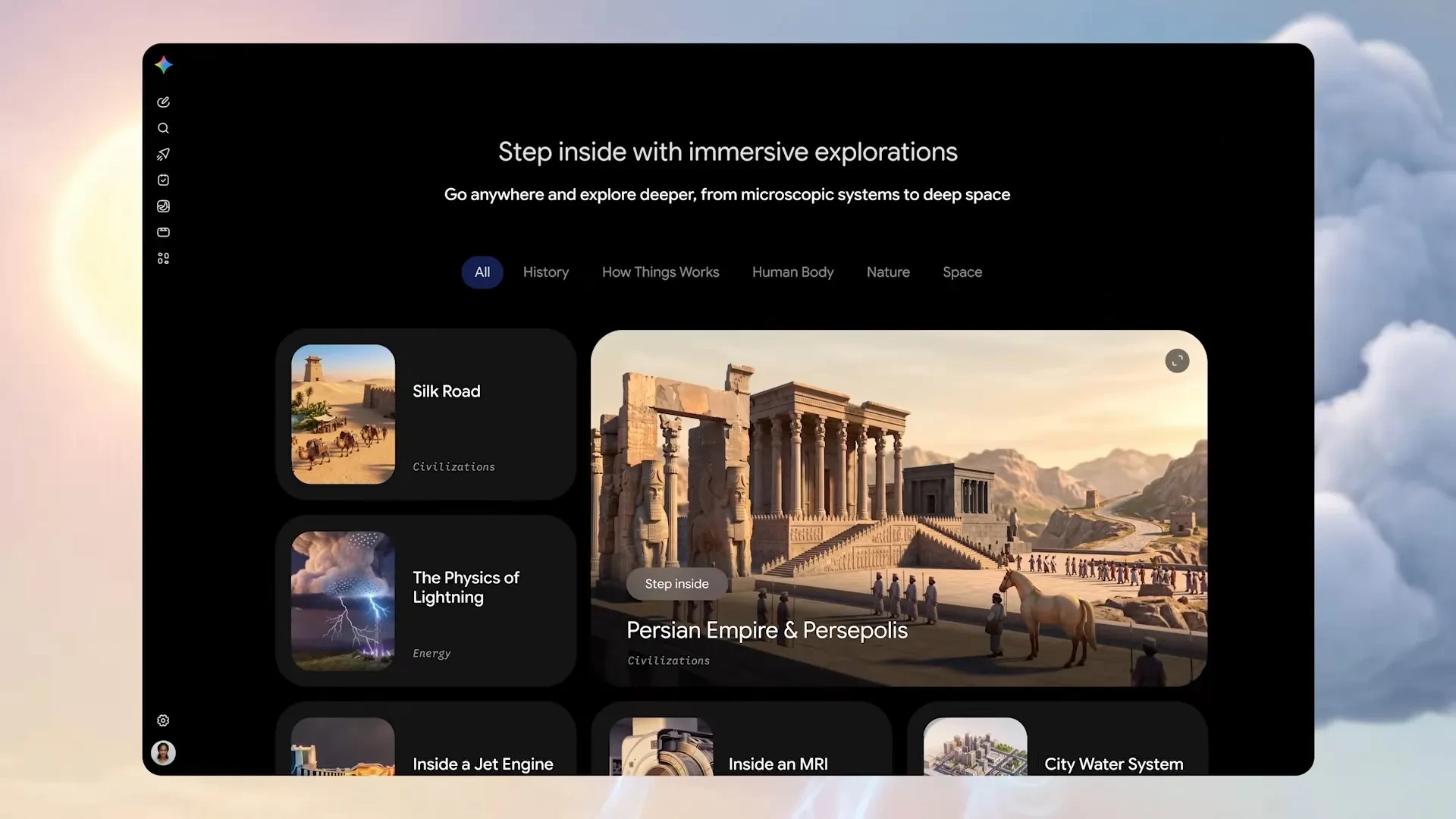The image size is (1456, 819).
Task: Open the user profile avatar
Action: [x=163, y=752]
